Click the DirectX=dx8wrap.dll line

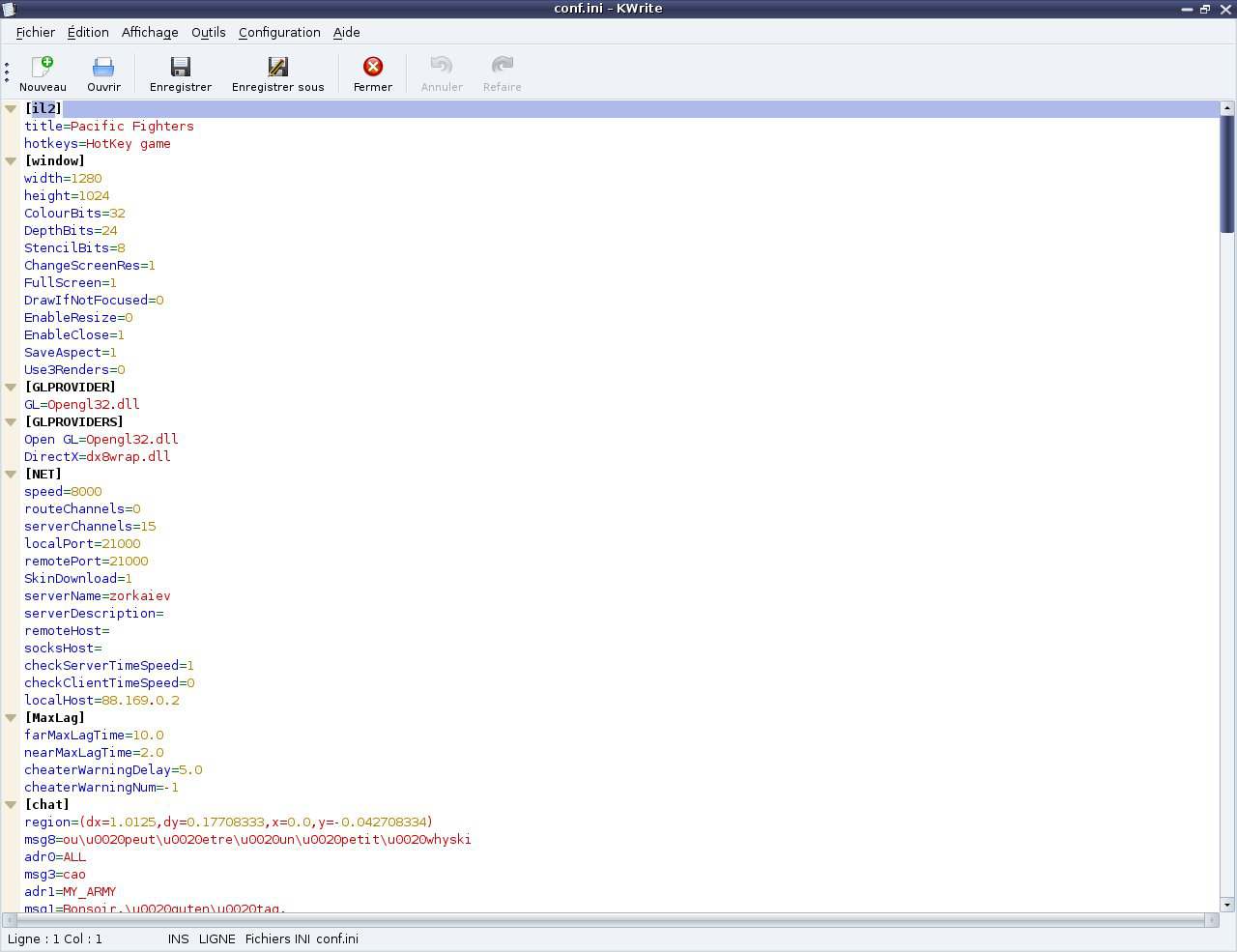(98, 457)
